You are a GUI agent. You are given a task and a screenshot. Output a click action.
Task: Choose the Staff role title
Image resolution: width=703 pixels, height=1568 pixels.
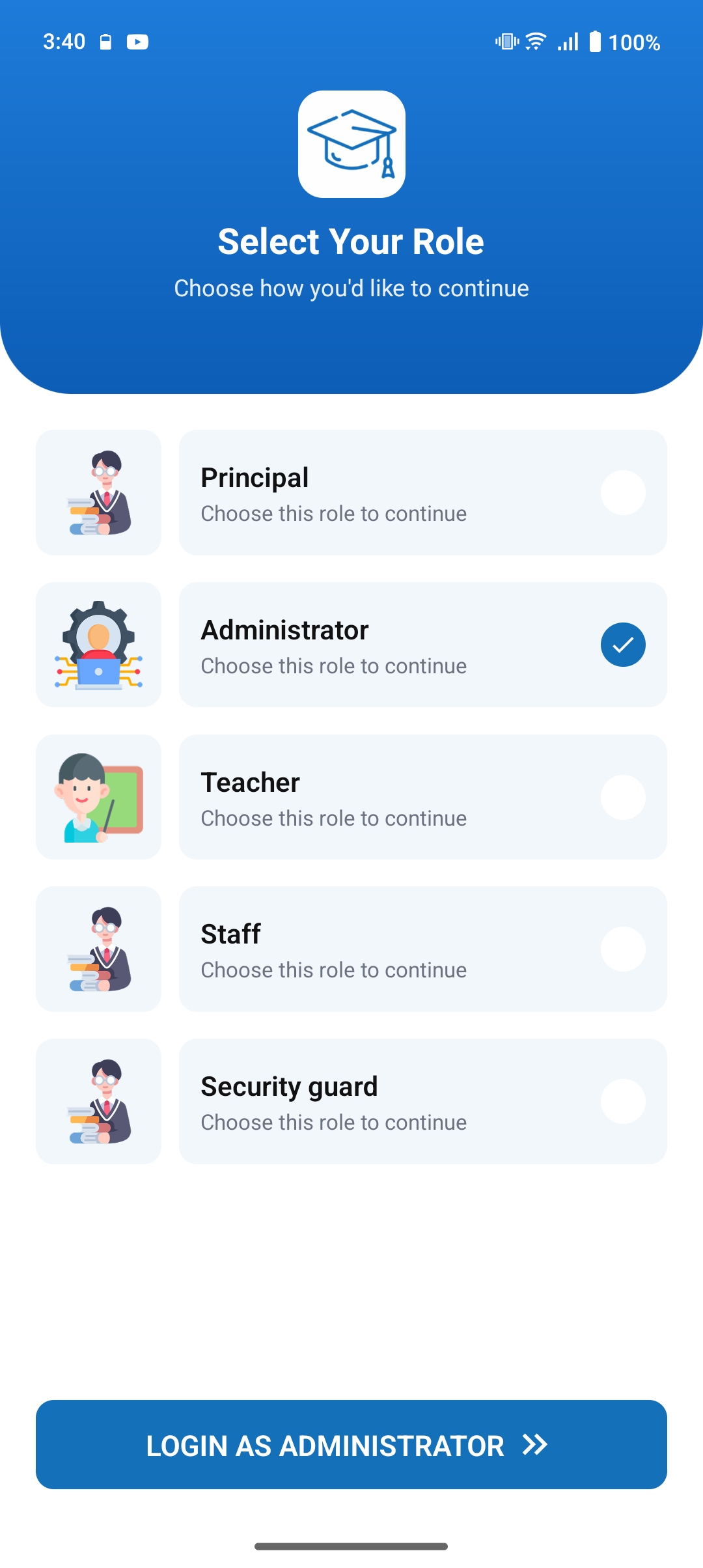point(230,934)
